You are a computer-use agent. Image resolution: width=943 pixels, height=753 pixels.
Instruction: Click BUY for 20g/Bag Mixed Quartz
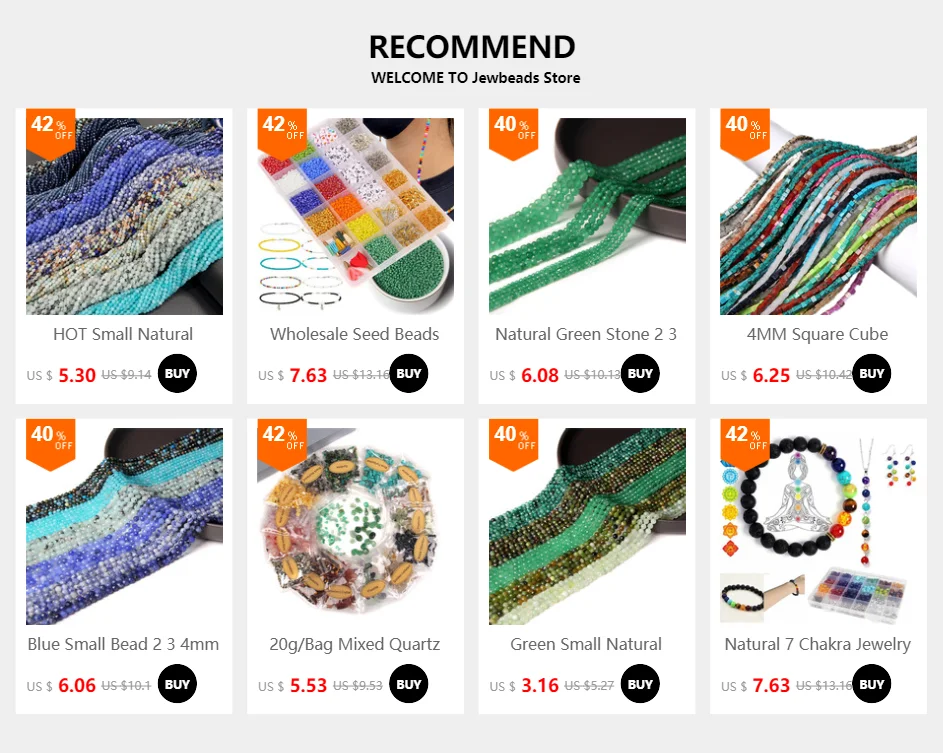coord(409,684)
